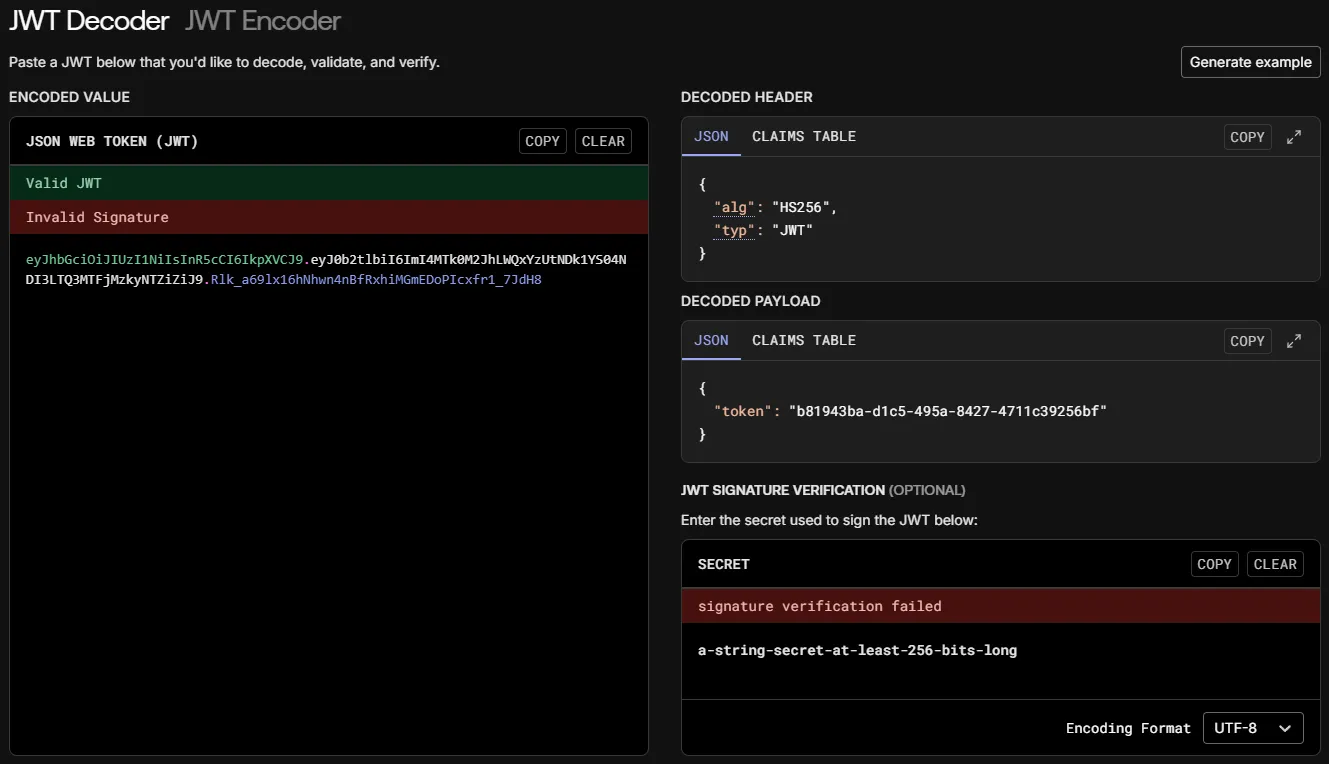Copy the encoded JWT value
Viewport: 1329px width, 764px height.
pos(542,141)
